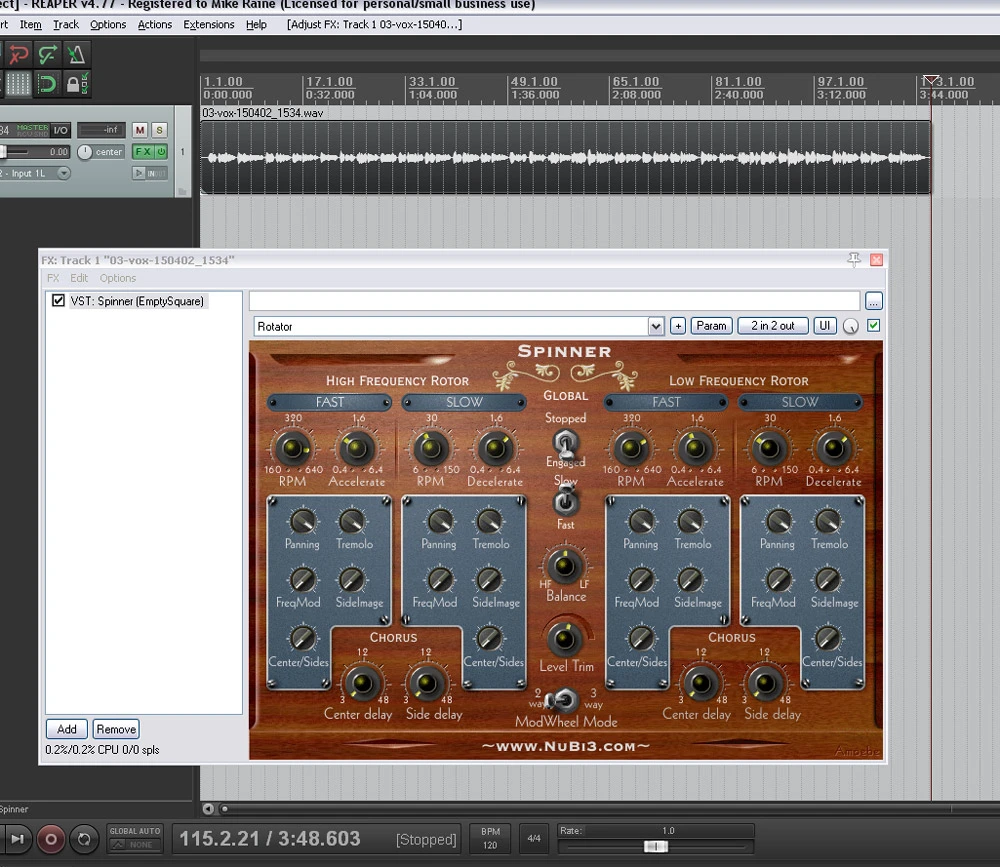Select the 03-vox-150402_1534.wav audio item
Screen dimensions: 1000x867
[566, 157]
